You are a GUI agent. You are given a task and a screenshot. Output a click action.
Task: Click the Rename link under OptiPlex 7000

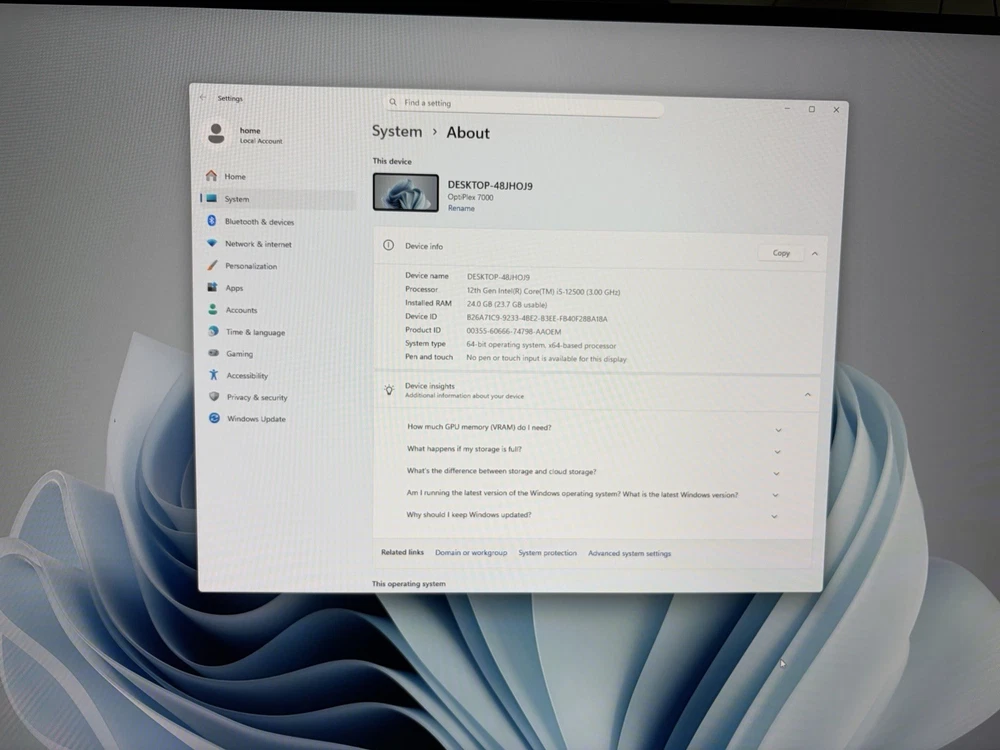tap(461, 208)
